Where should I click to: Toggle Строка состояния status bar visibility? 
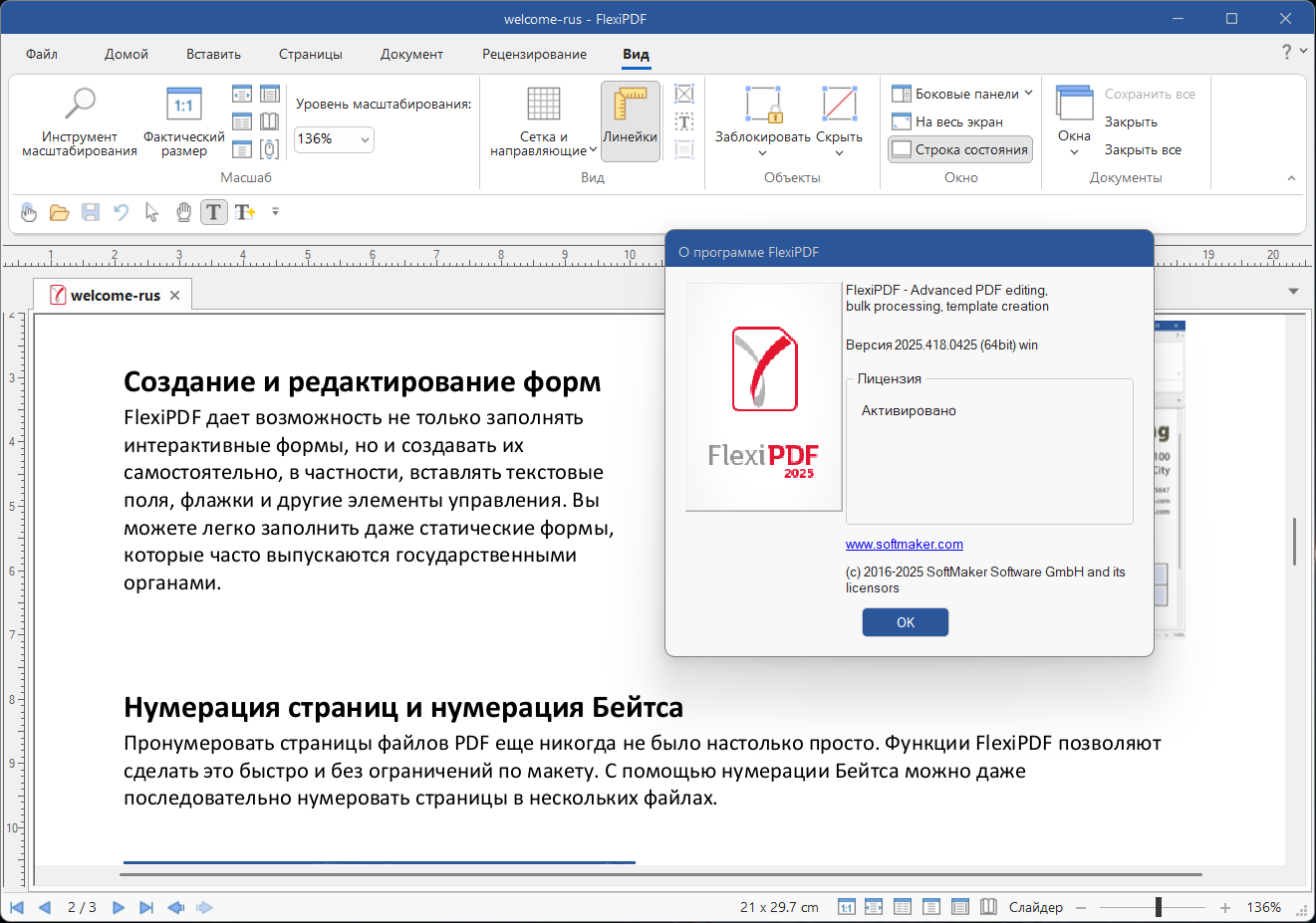coord(960,149)
